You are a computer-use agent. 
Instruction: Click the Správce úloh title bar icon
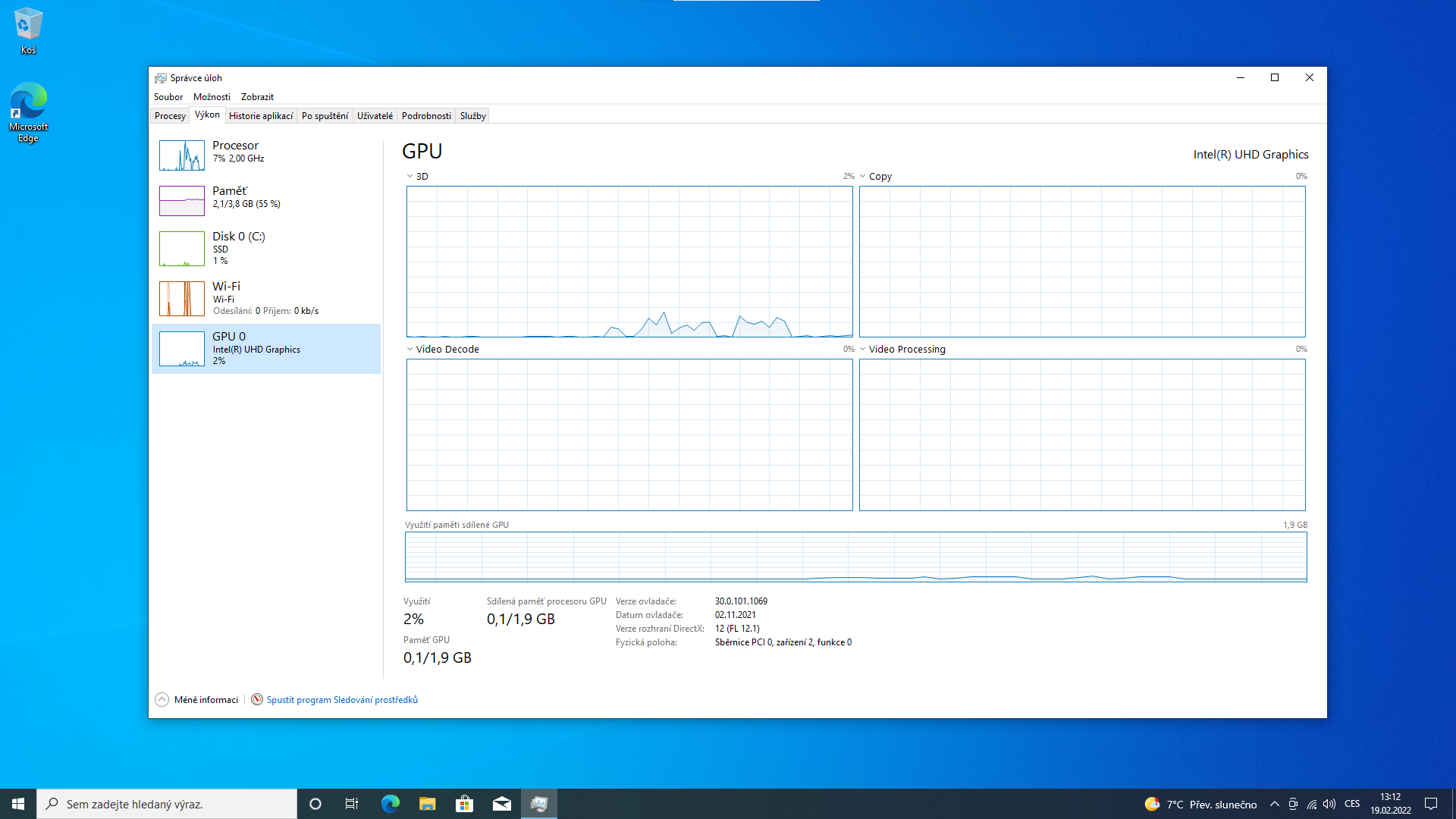click(x=160, y=78)
